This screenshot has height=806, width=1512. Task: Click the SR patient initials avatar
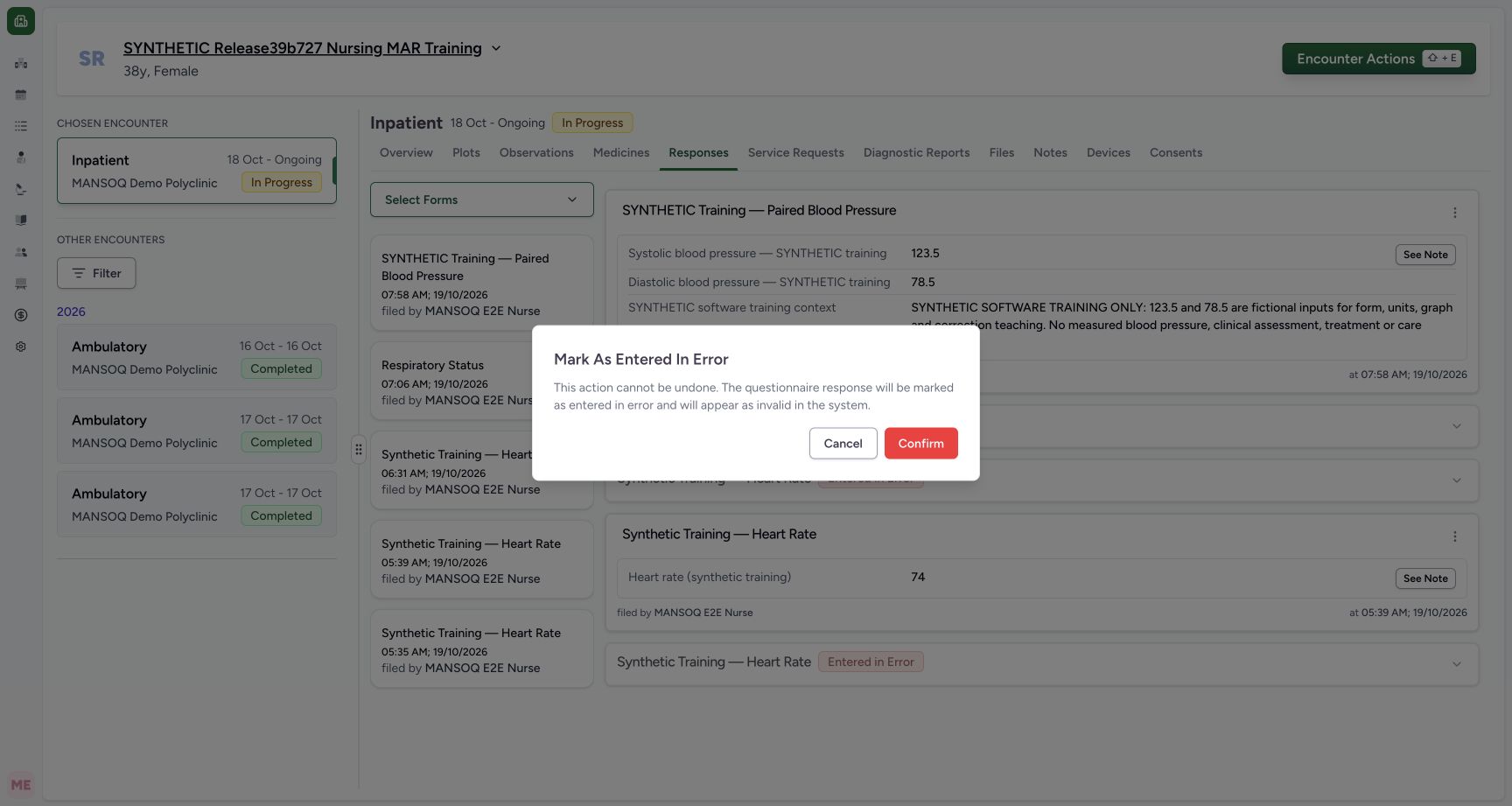point(92,59)
